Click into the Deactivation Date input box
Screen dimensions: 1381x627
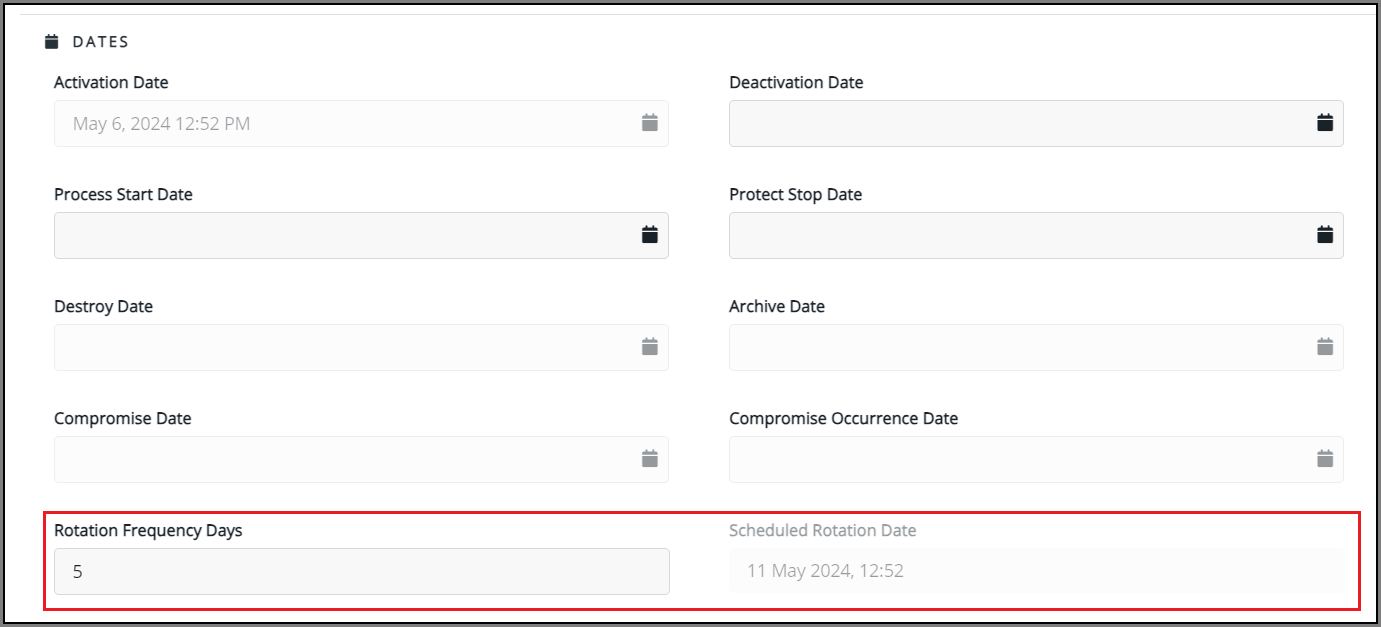(x=1015, y=124)
